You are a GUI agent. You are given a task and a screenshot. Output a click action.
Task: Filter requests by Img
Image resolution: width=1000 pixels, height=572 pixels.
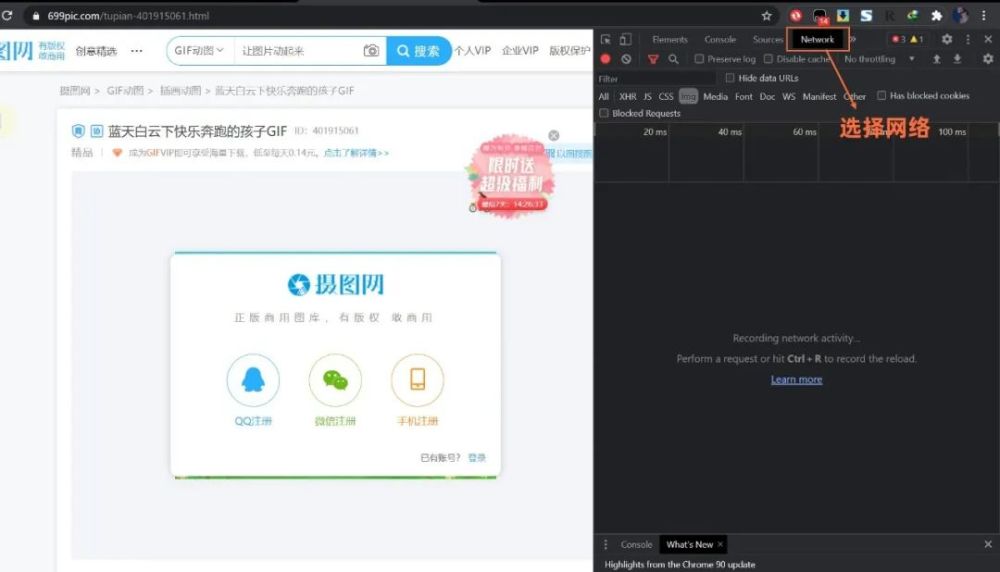pyautogui.click(x=688, y=96)
